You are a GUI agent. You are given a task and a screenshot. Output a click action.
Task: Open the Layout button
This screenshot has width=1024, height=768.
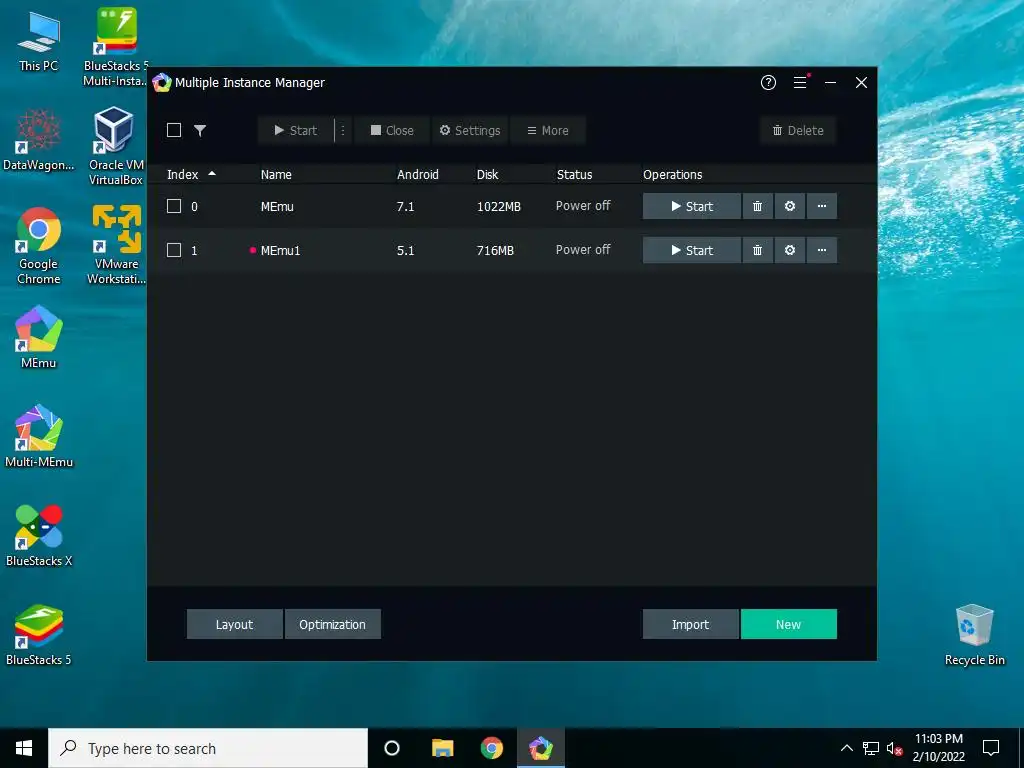coord(234,624)
